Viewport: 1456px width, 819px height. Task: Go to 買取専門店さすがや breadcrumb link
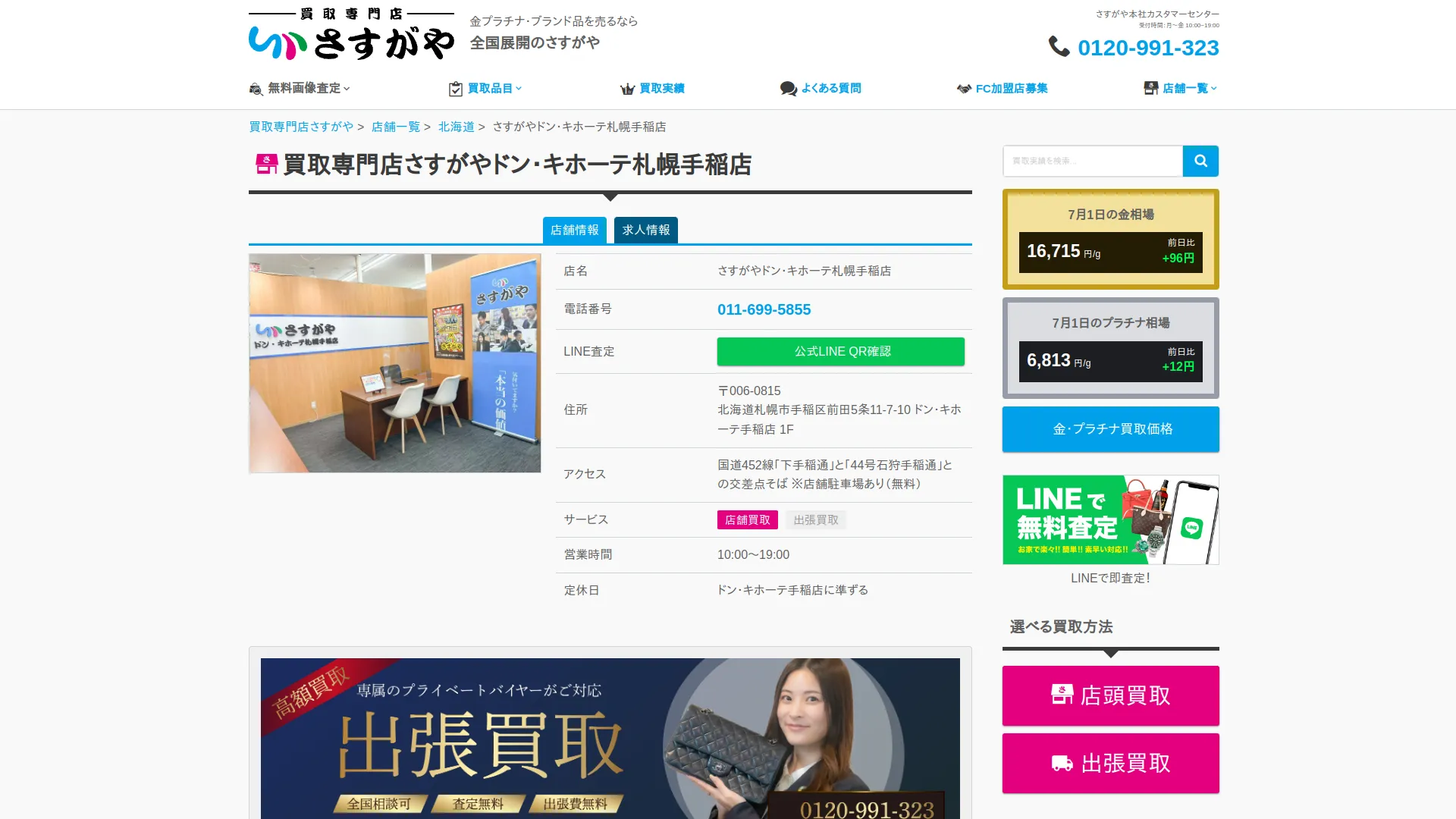click(301, 127)
